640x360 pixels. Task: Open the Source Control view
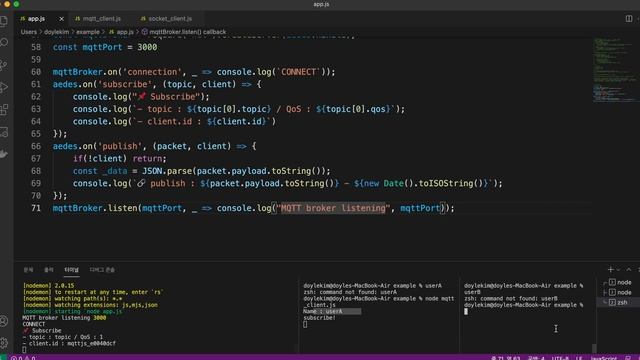pyautogui.click(x=4, y=64)
